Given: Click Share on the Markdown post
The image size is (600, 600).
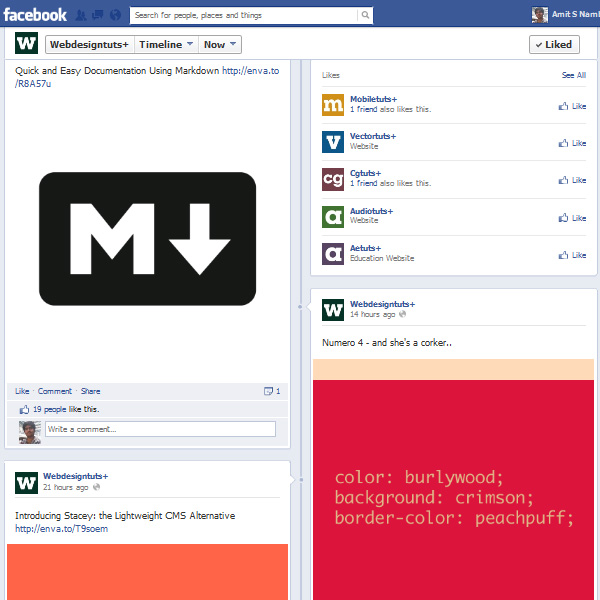Looking at the screenshot, I should point(90,391).
